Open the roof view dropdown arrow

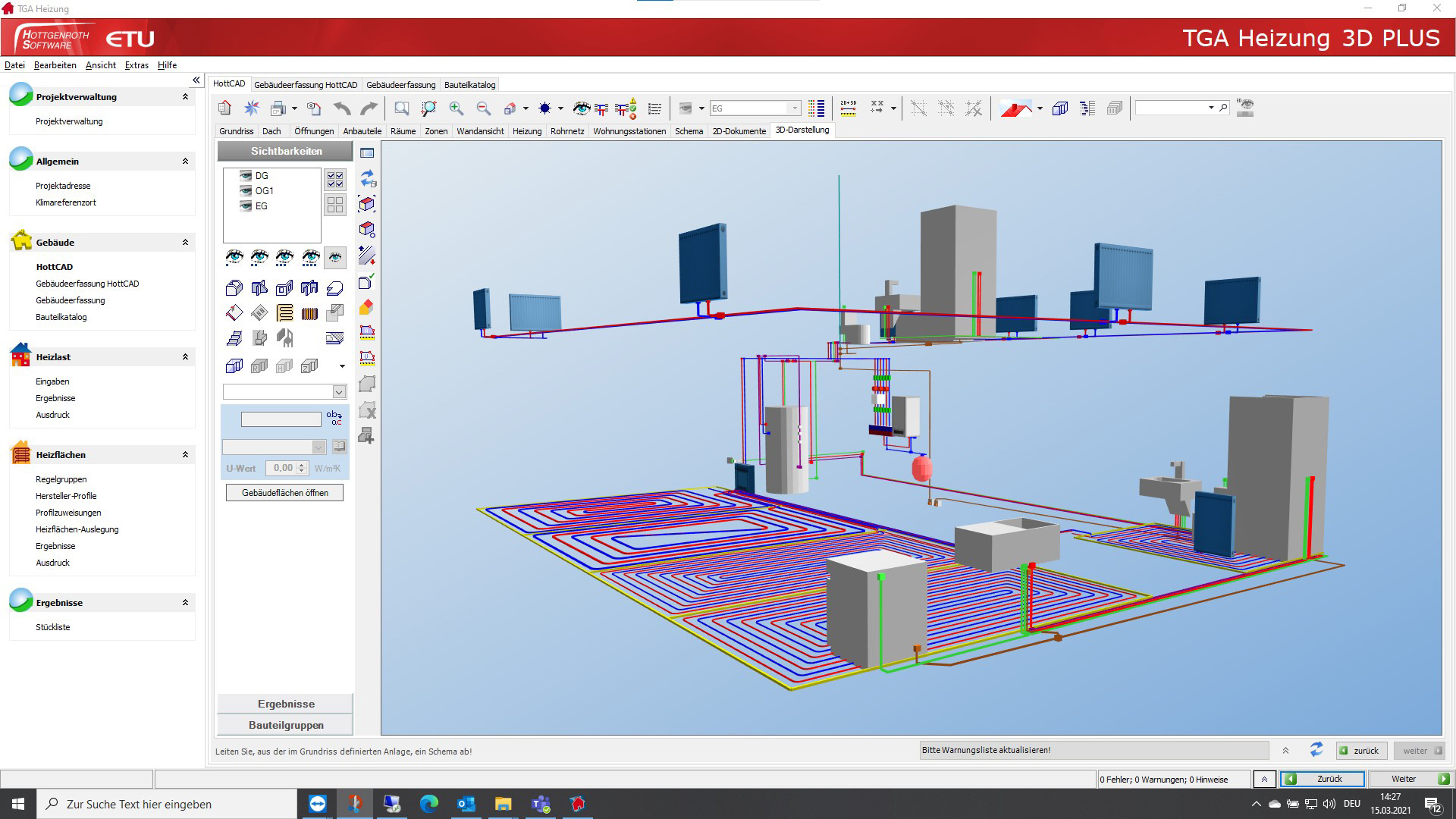[x=1040, y=108]
